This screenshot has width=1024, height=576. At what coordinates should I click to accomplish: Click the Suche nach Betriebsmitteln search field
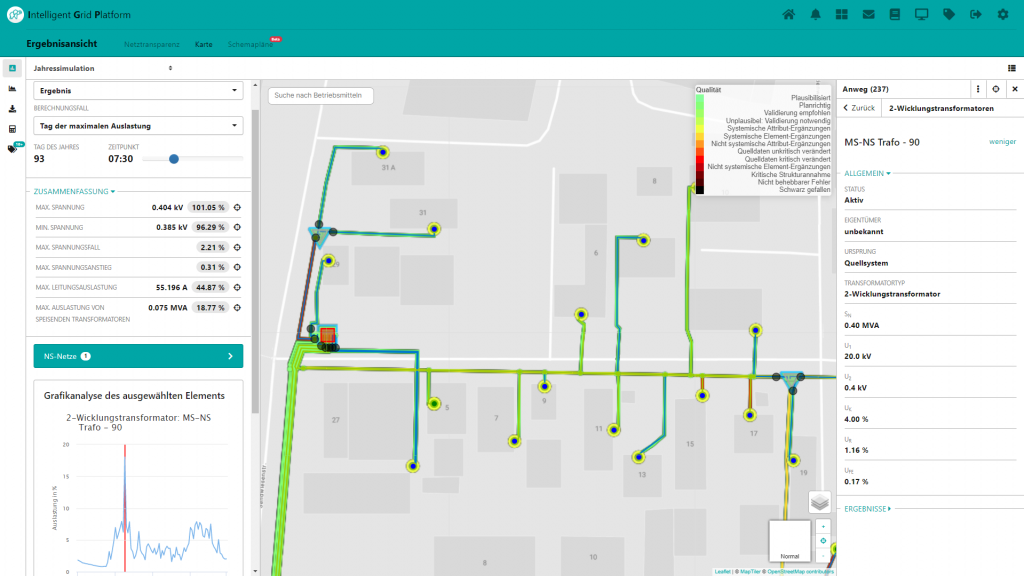(x=320, y=96)
